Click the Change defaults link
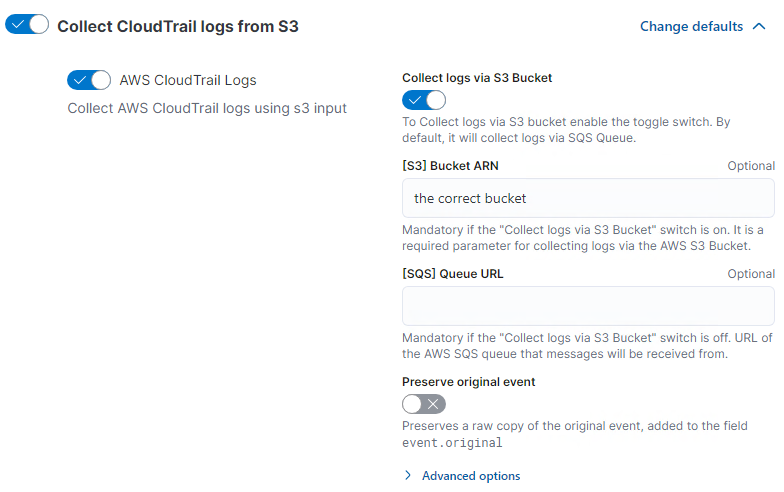Screen dimensions: 784x492 point(691,26)
